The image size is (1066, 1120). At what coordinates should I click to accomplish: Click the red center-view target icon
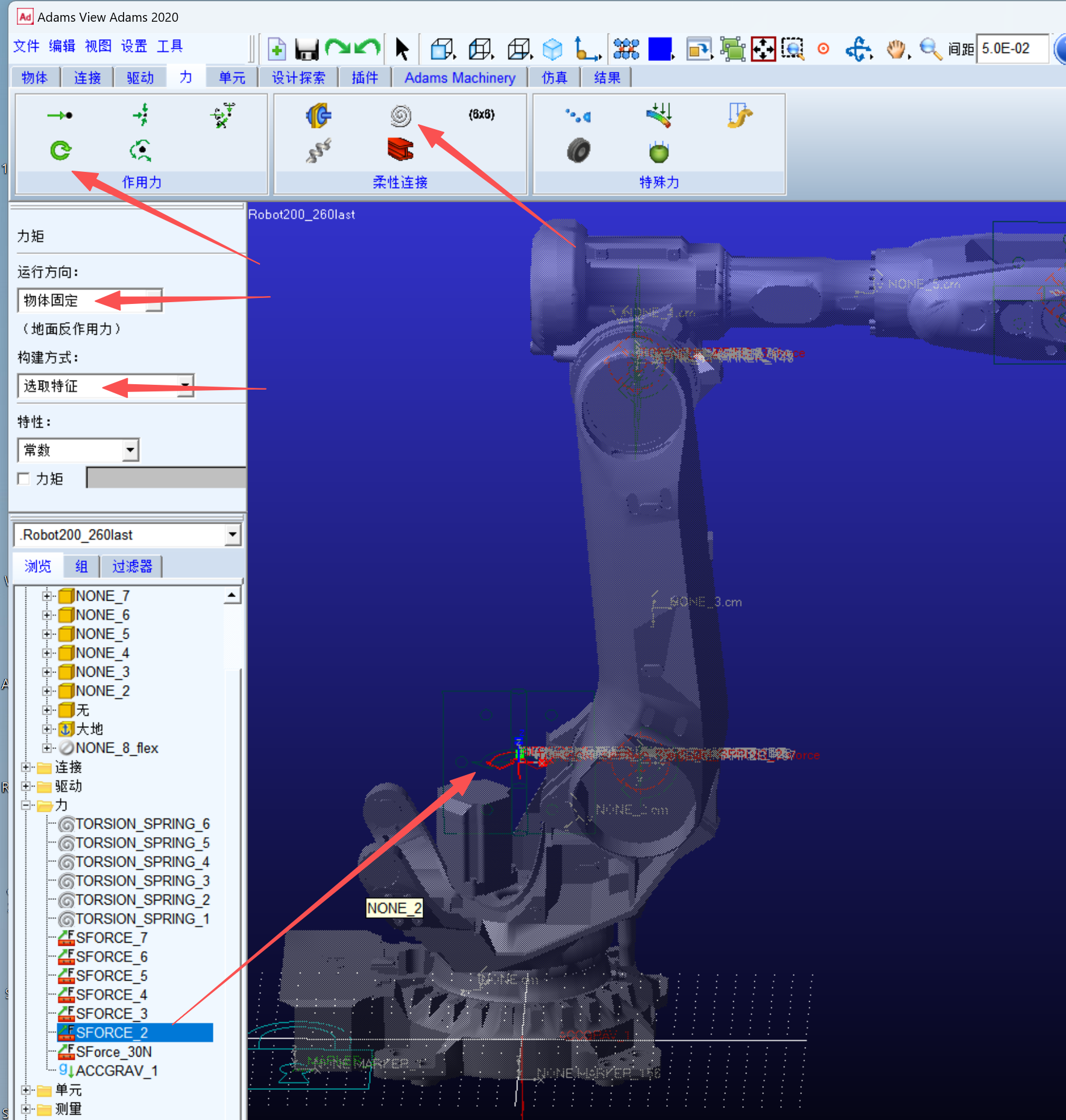[823, 49]
